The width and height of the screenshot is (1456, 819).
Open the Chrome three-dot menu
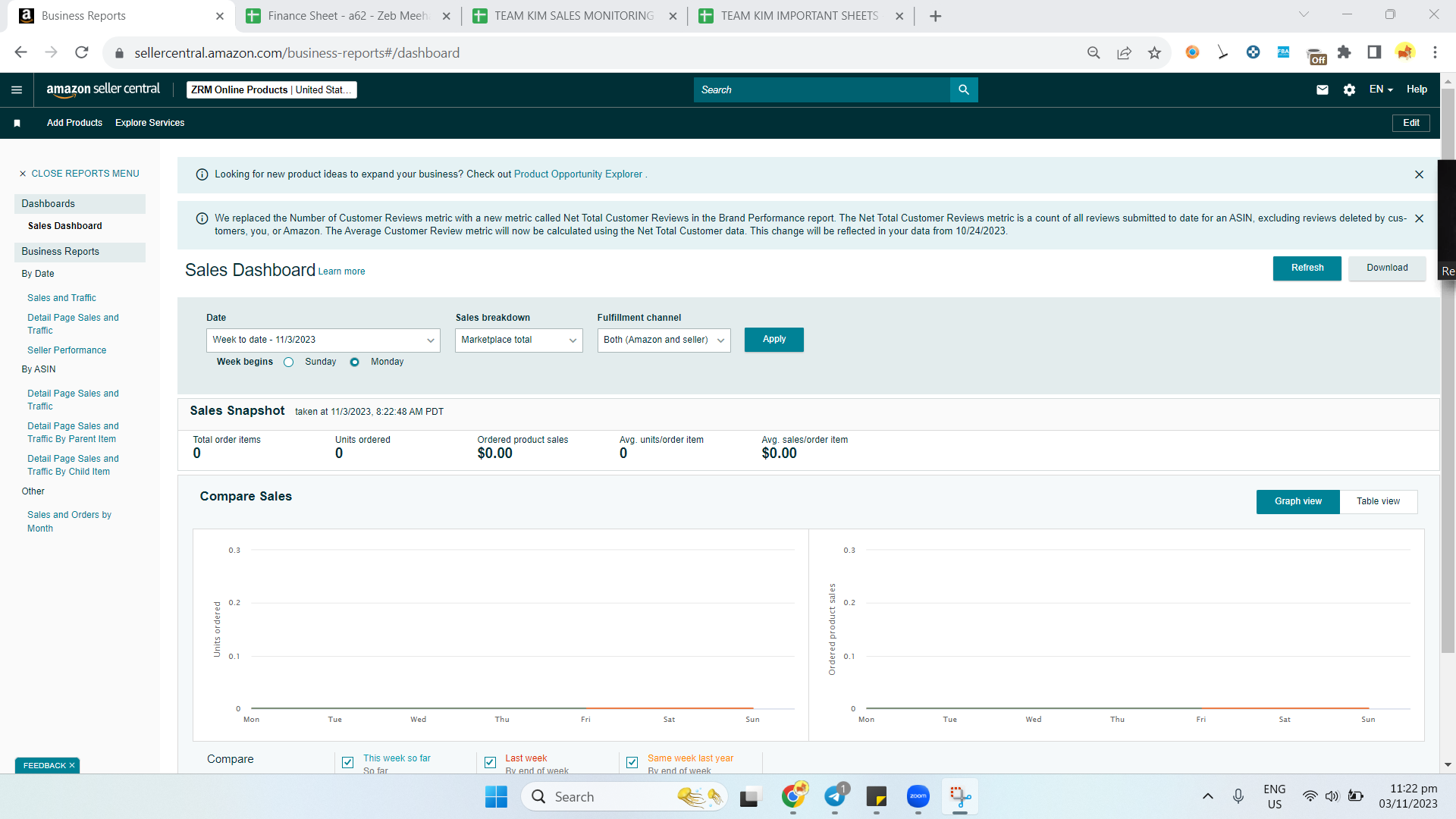click(x=1435, y=52)
